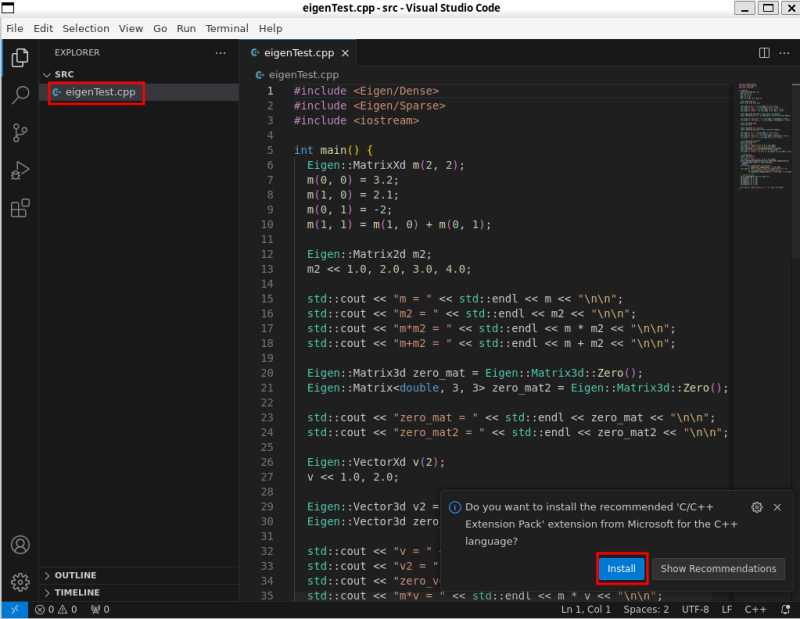Change encoding via UTF-8 status item

[x=695, y=609]
